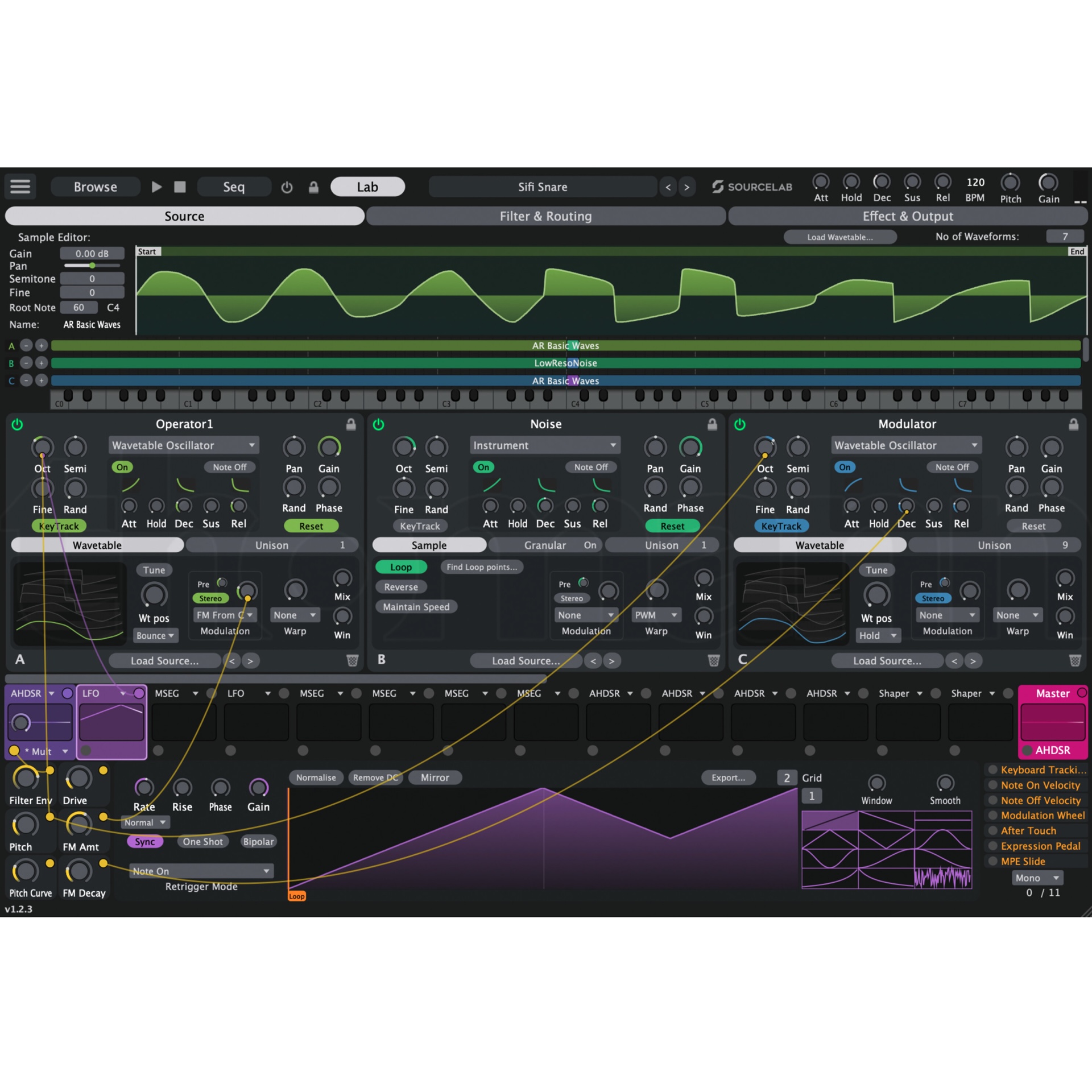Click the Sifi Snare preset name field

543,187
